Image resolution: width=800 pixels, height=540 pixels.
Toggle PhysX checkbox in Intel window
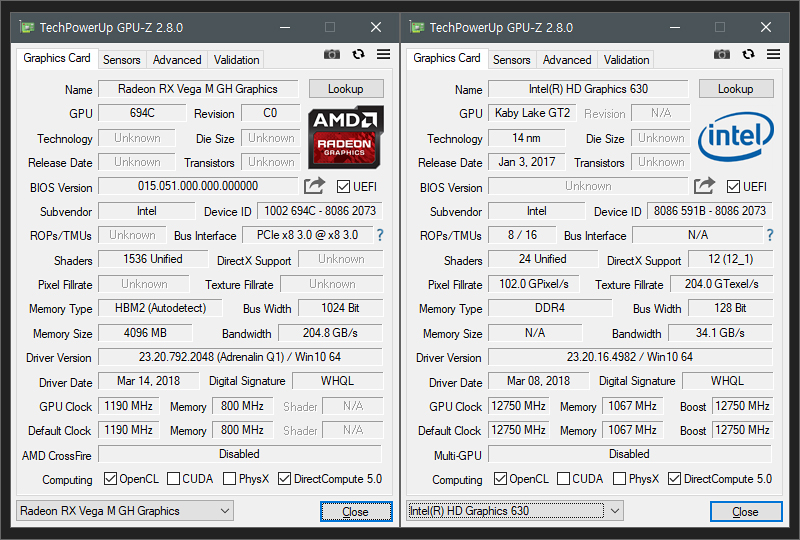pyautogui.click(x=619, y=479)
